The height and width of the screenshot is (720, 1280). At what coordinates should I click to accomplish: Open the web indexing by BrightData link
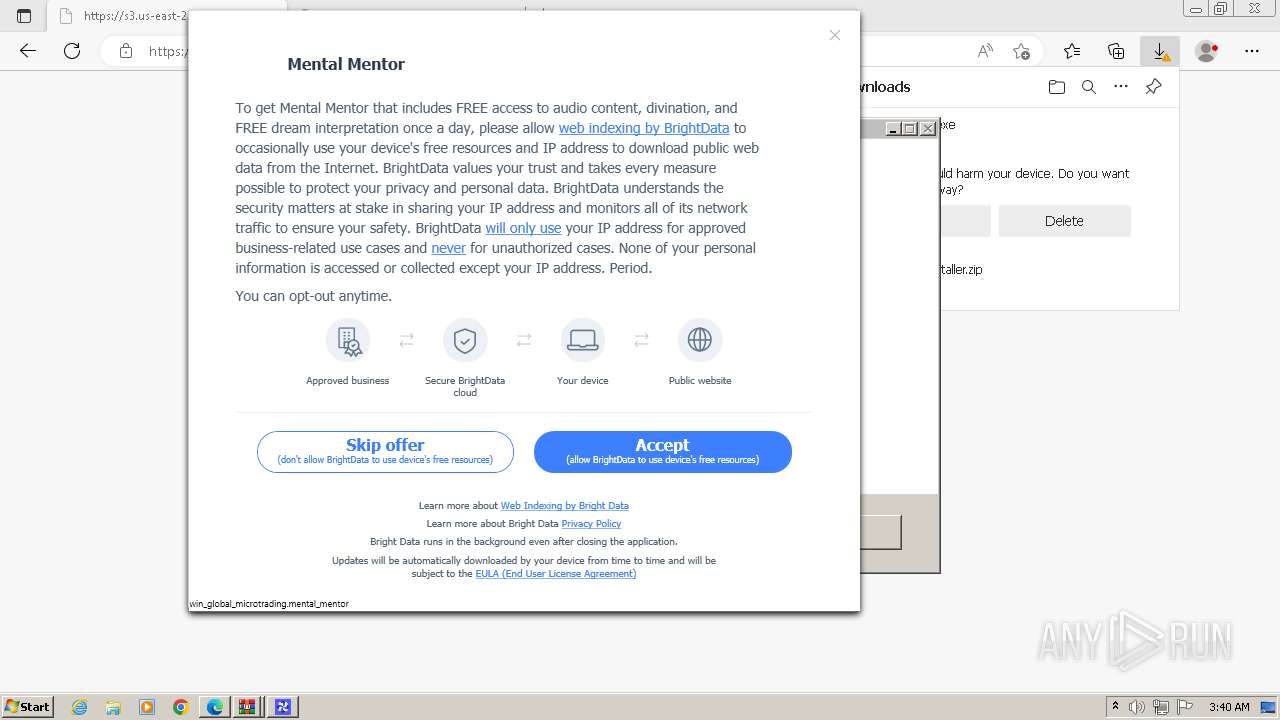pos(644,128)
